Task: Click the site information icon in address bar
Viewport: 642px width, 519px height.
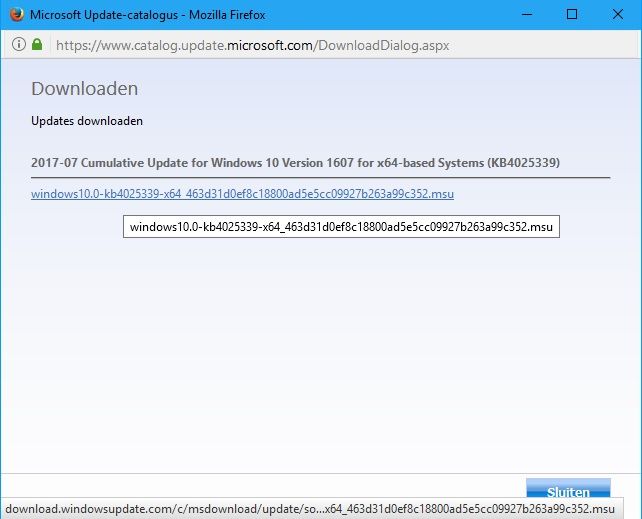Action: coord(19,44)
